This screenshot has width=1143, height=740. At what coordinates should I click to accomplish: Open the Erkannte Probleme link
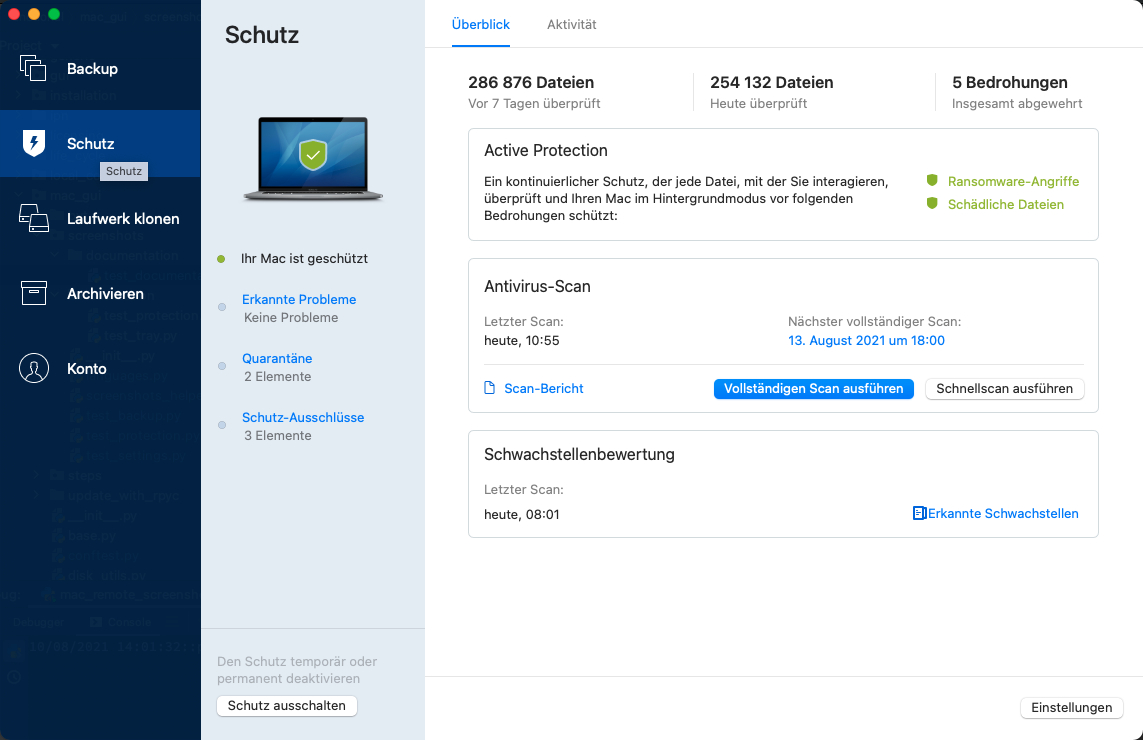[299, 299]
